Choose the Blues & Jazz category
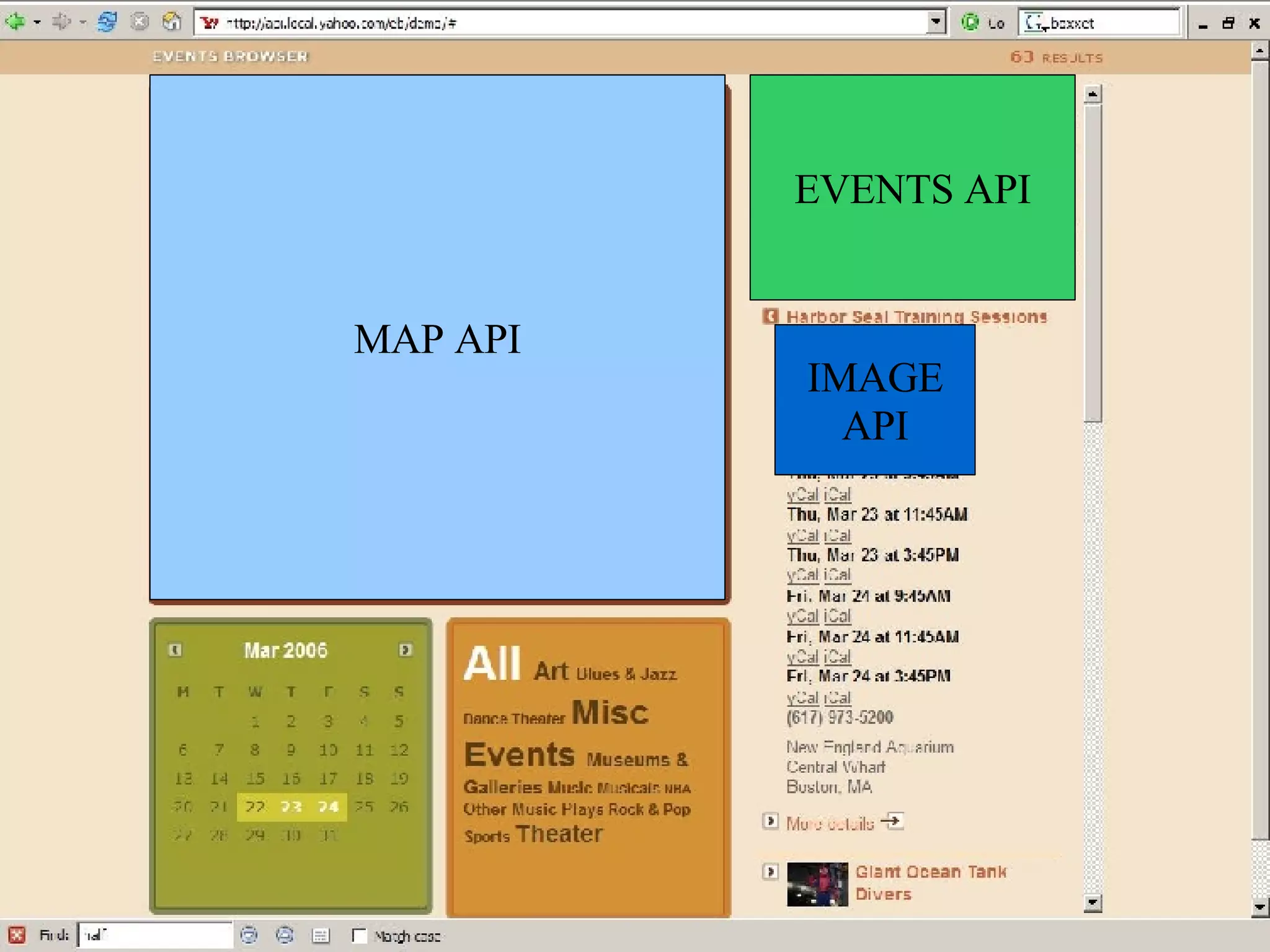The image size is (1270, 952). 626,674
